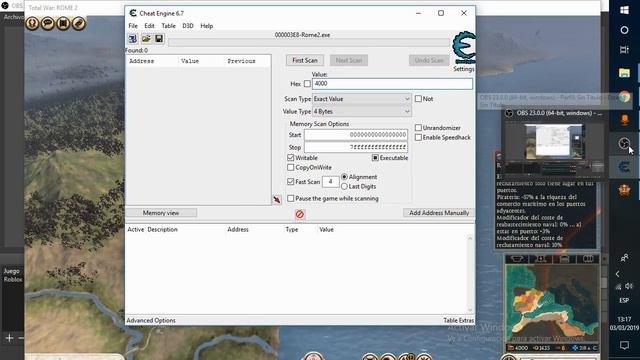This screenshot has width=640, height=360.
Task: Select the Alignment radio button
Action: 344,177
